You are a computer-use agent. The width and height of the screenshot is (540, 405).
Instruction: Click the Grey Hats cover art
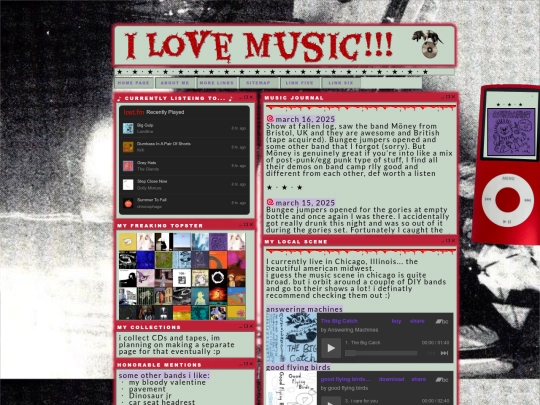pyautogui.click(x=128, y=166)
